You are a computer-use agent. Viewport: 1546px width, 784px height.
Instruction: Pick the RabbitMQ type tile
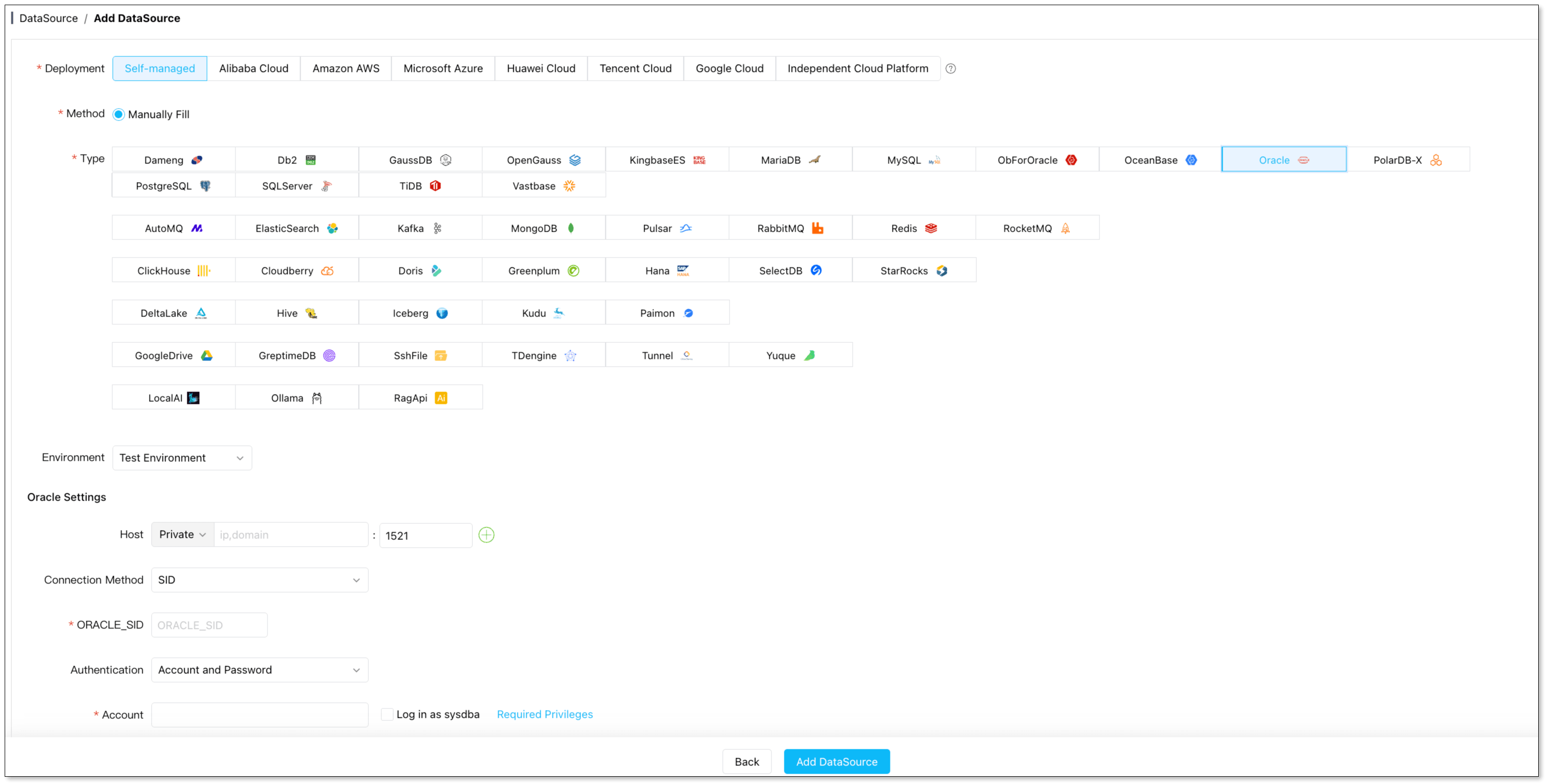pos(791,228)
